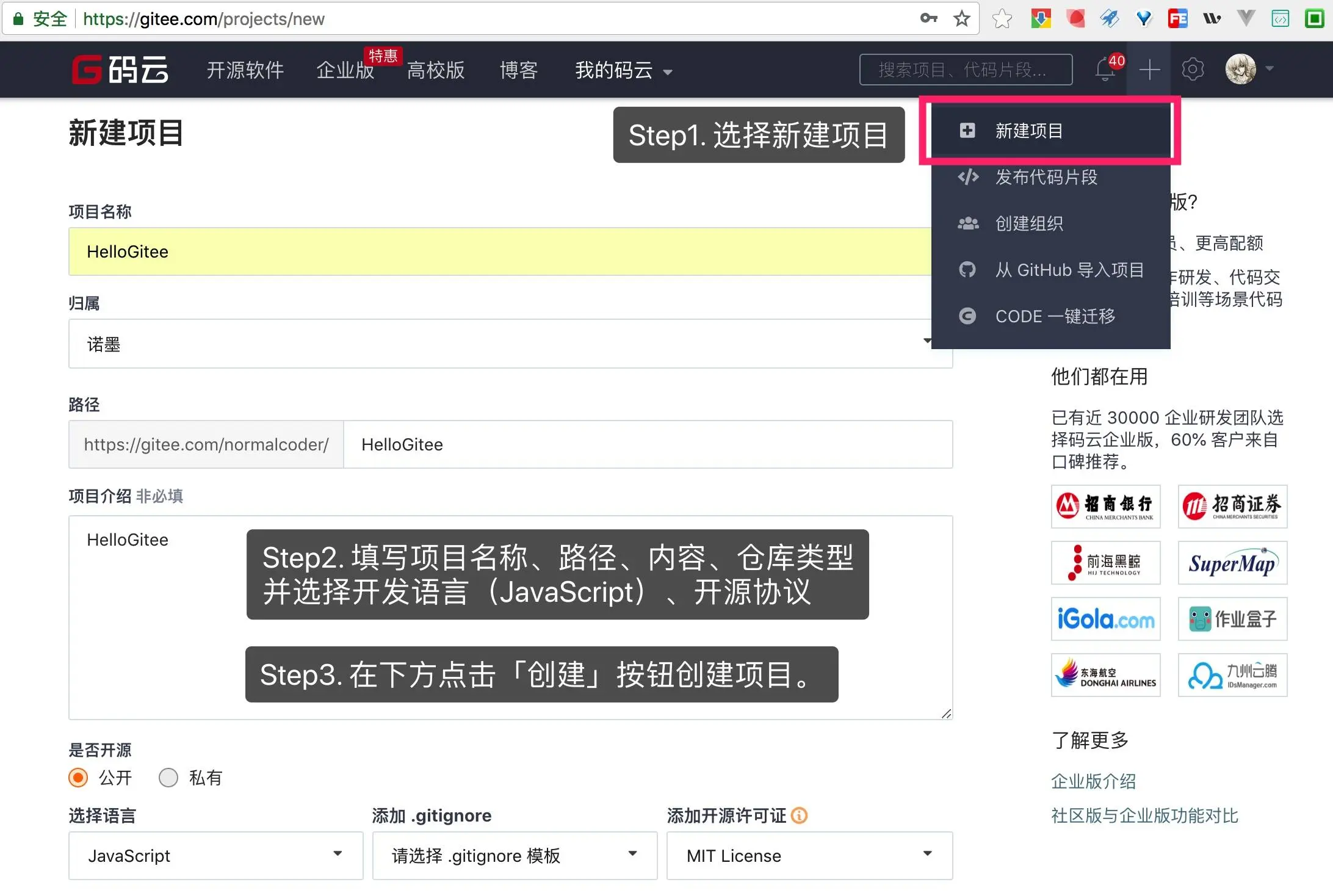Go to 开源软件 in navigation bar
The width and height of the screenshot is (1333, 896).
tap(245, 70)
